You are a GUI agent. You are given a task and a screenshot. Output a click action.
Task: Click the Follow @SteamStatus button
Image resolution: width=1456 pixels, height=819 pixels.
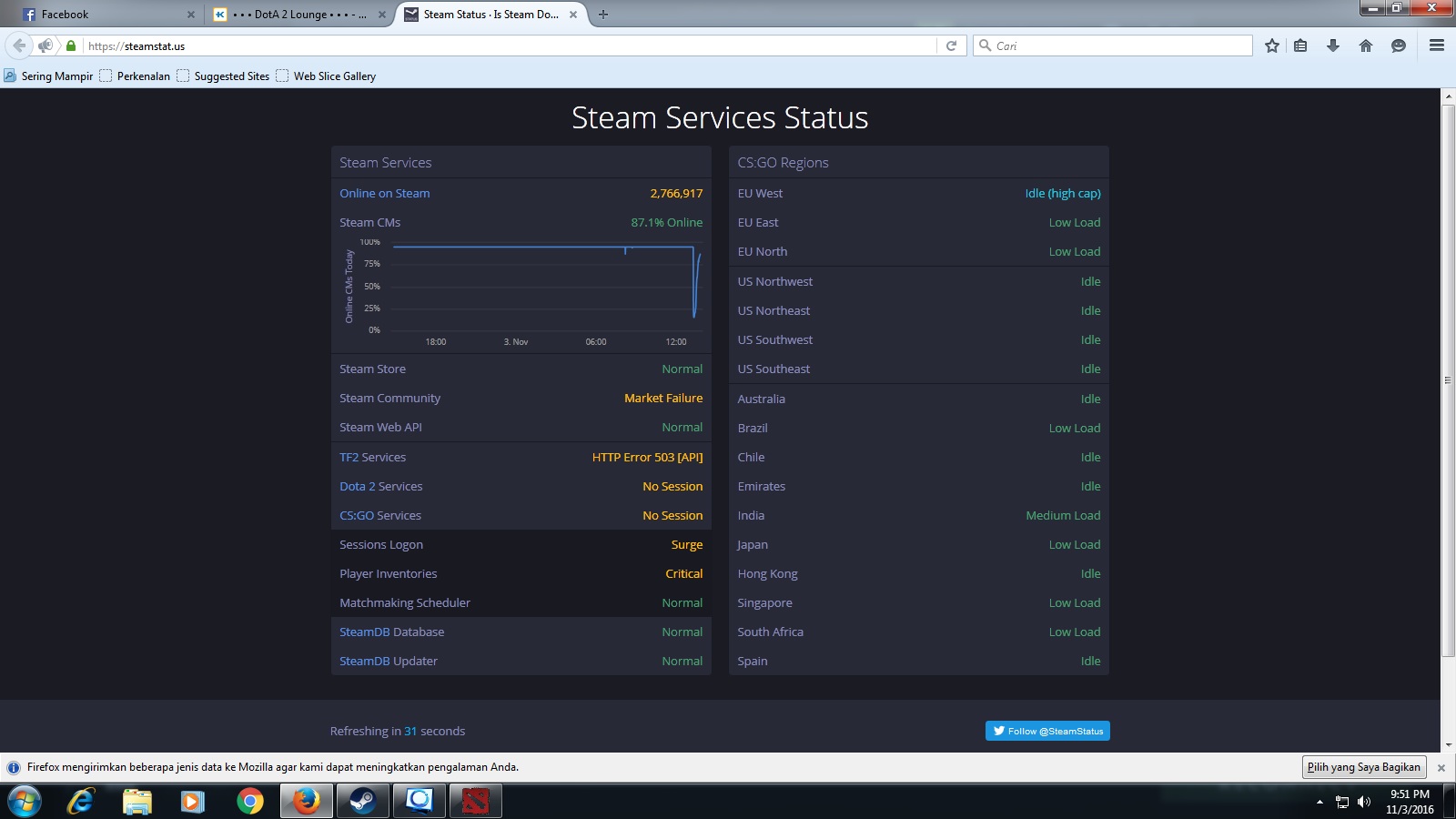(1047, 731)
